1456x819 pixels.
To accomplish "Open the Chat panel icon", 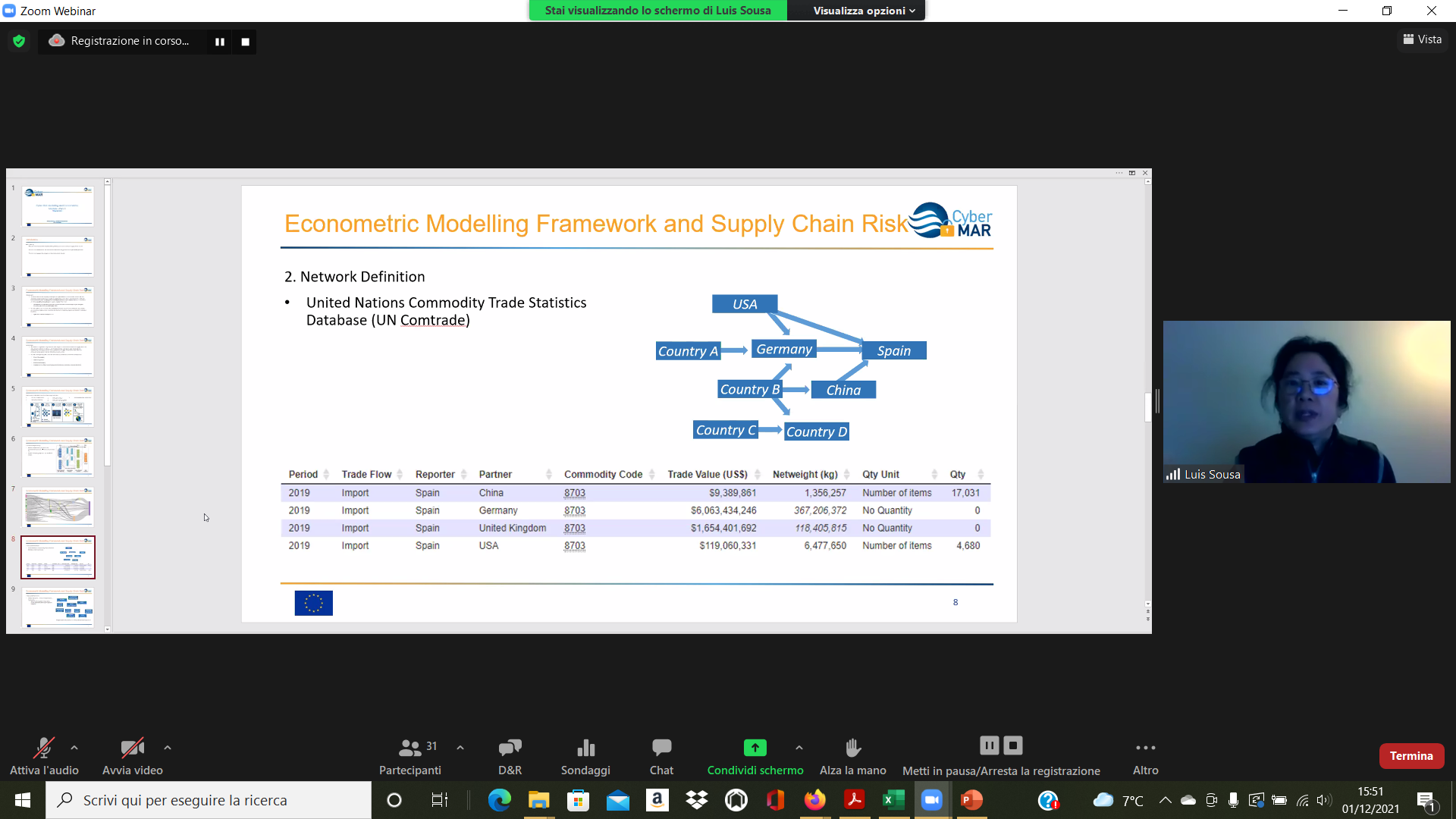I will (661, 748).
